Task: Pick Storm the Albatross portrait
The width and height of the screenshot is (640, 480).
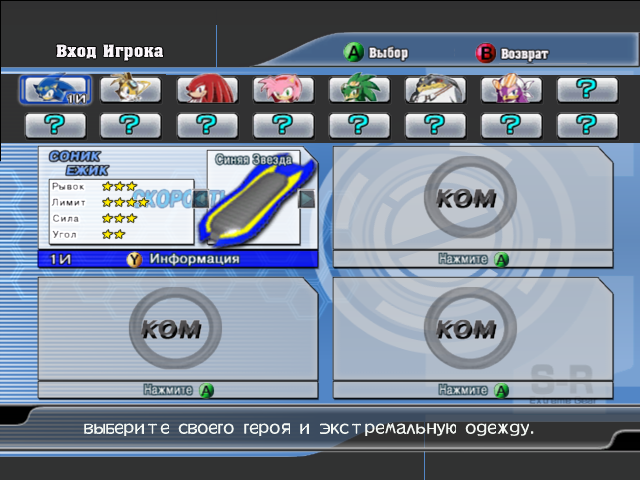Action: click(x=435, y=89)
